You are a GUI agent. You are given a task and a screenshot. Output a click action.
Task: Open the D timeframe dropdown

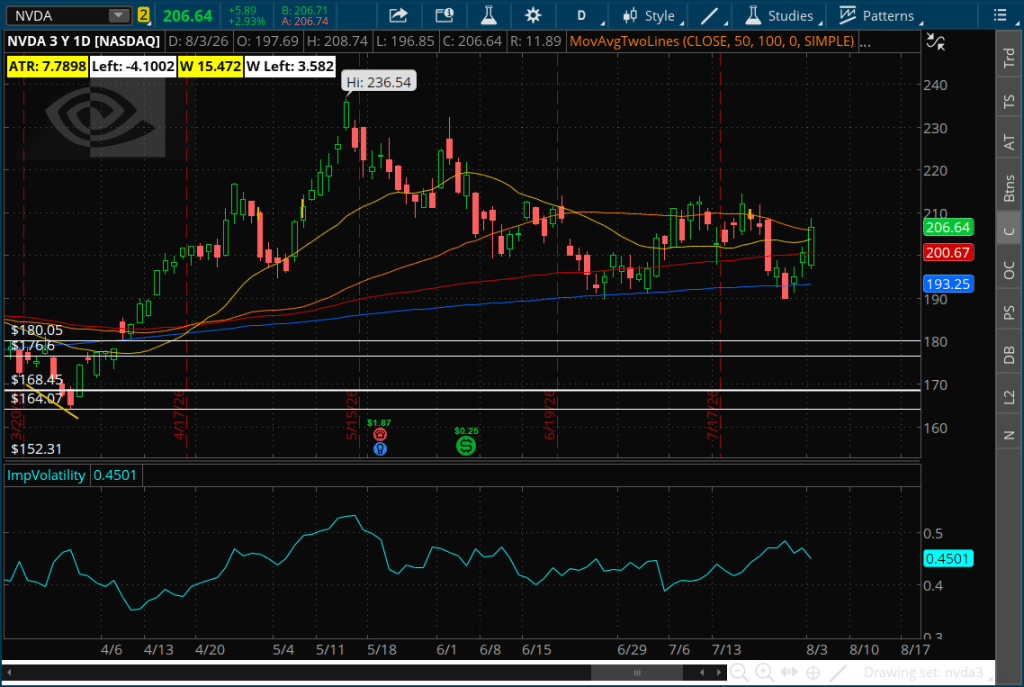[x=584, y=16]
